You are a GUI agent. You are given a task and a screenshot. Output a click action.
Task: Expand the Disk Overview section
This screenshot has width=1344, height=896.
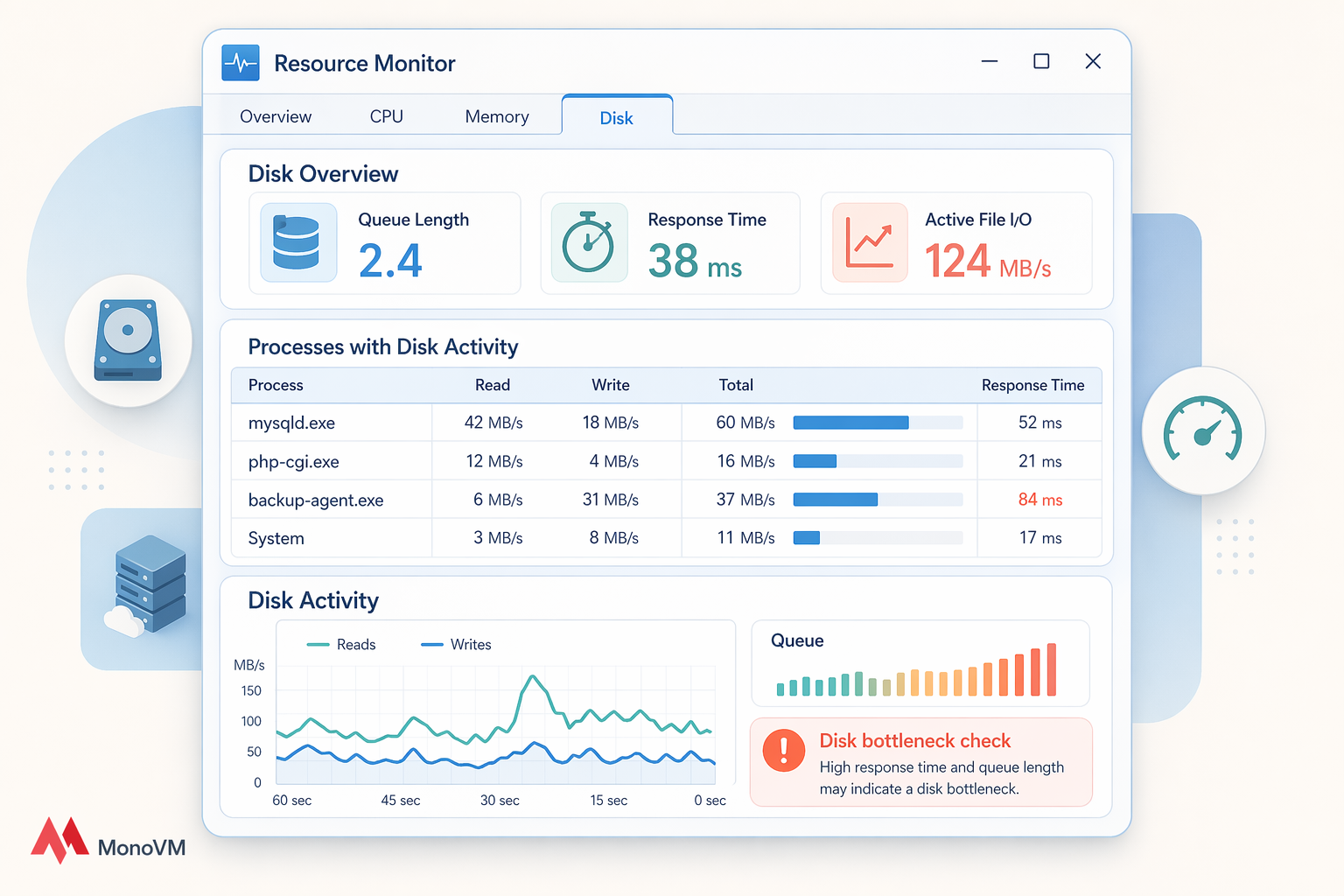pos(323,173)
